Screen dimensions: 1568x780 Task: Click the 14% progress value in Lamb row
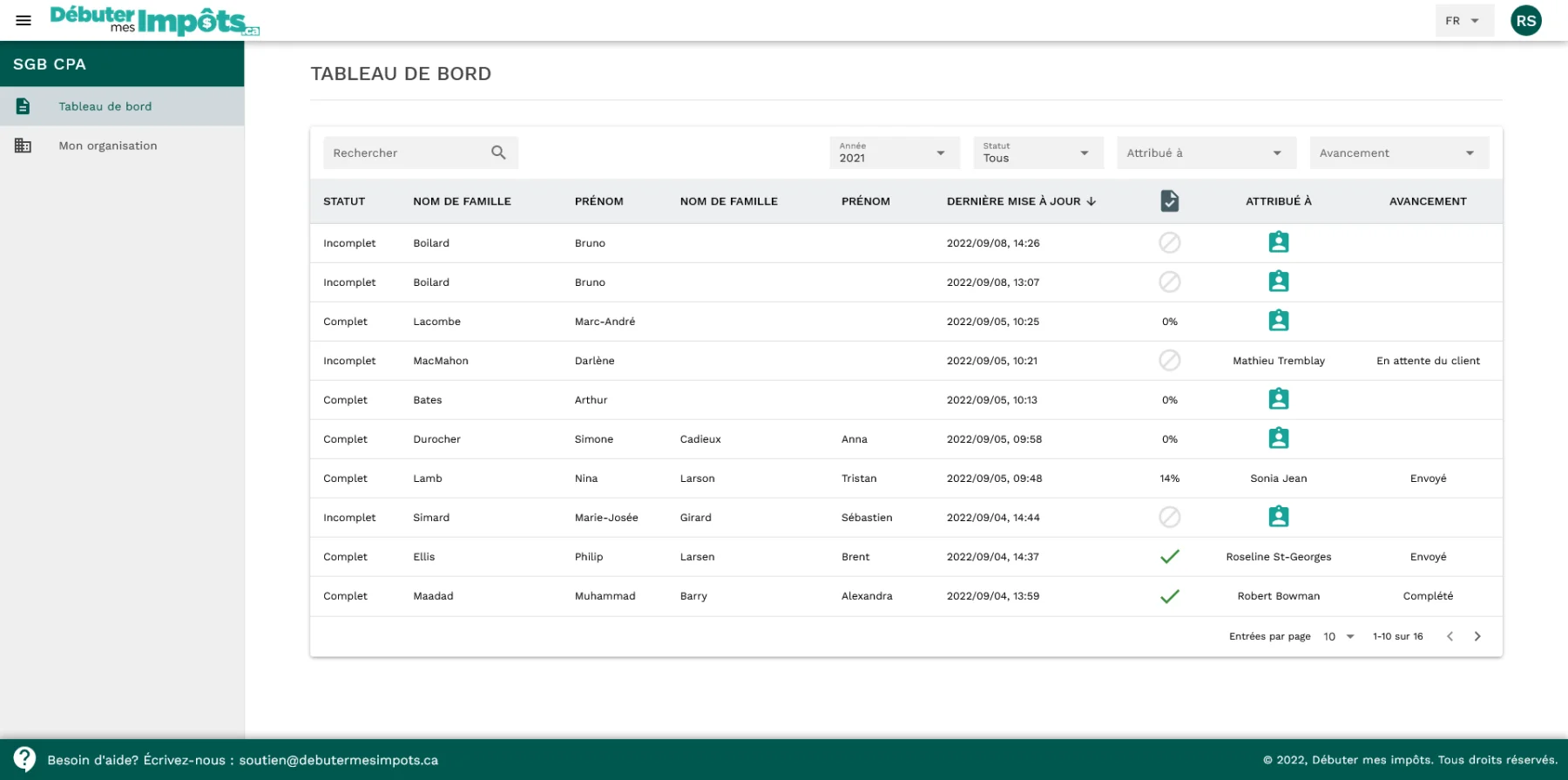click(1170, 478)
